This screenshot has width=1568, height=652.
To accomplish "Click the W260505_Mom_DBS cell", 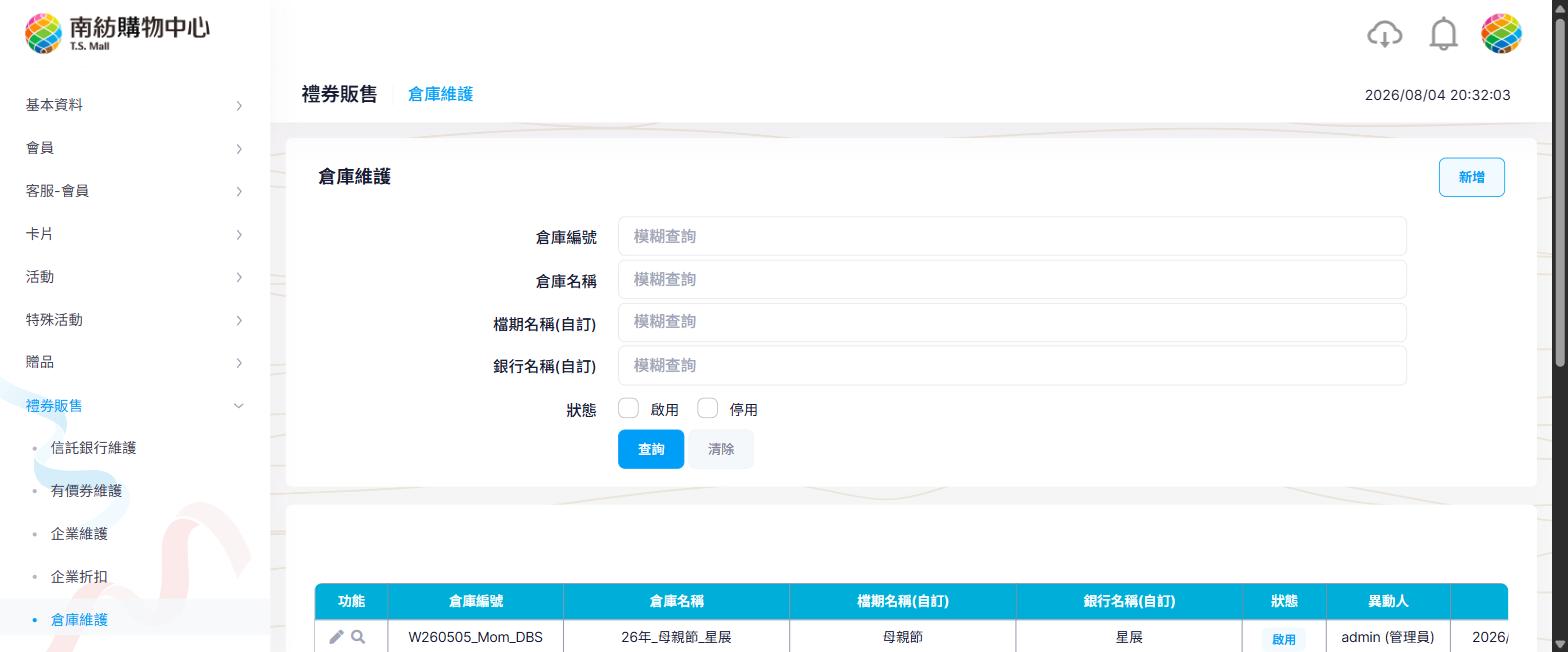I will [475, 637].
